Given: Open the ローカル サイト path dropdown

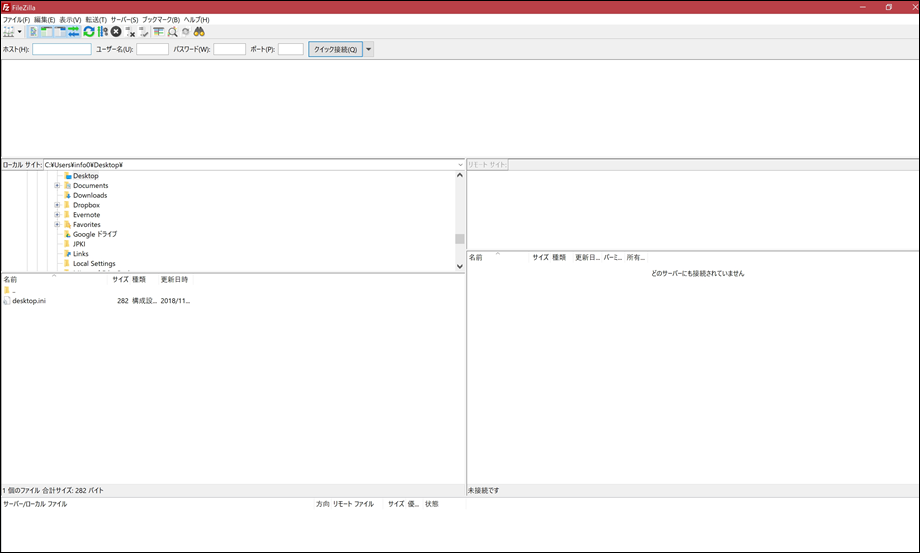Looking at the screenshot, I should click(461, 165).
